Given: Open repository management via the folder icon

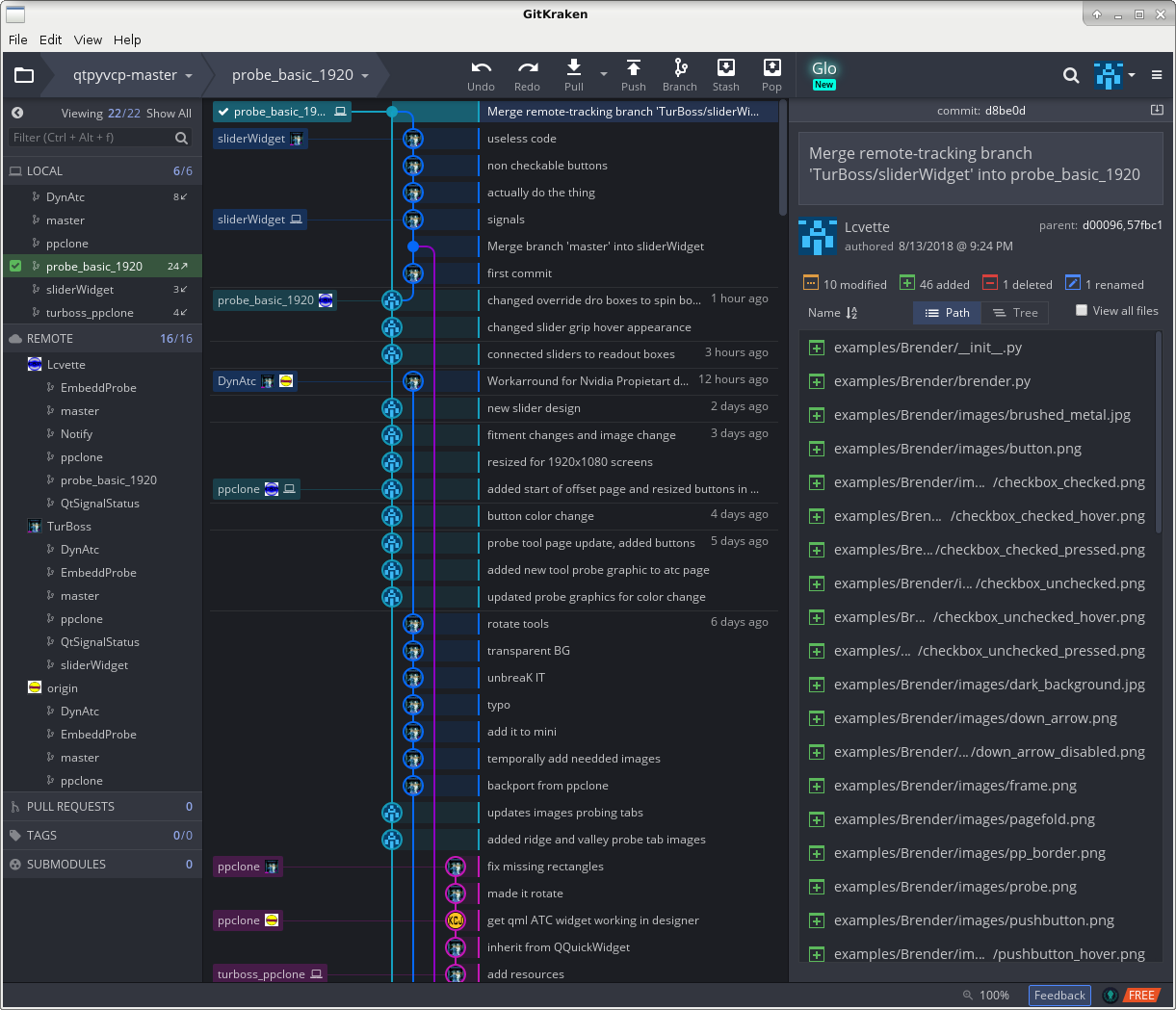Looking at the screenshot, I should pos(24,75).
